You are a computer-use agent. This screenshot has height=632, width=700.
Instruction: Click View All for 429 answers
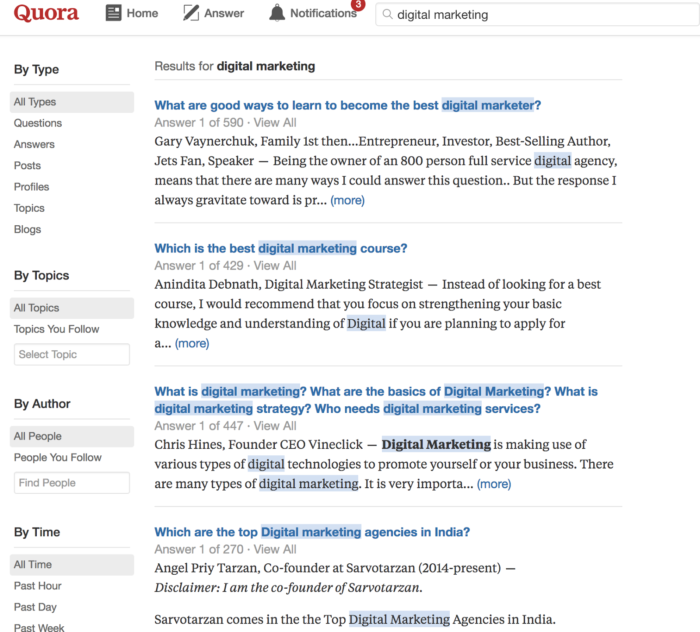(275, 266)
